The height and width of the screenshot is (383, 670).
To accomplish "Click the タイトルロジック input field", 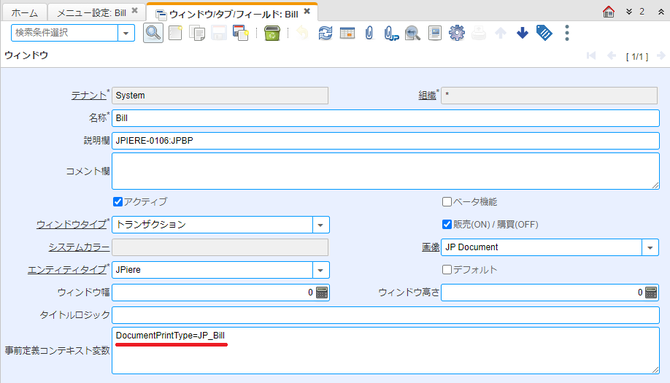I will (385, 315).
